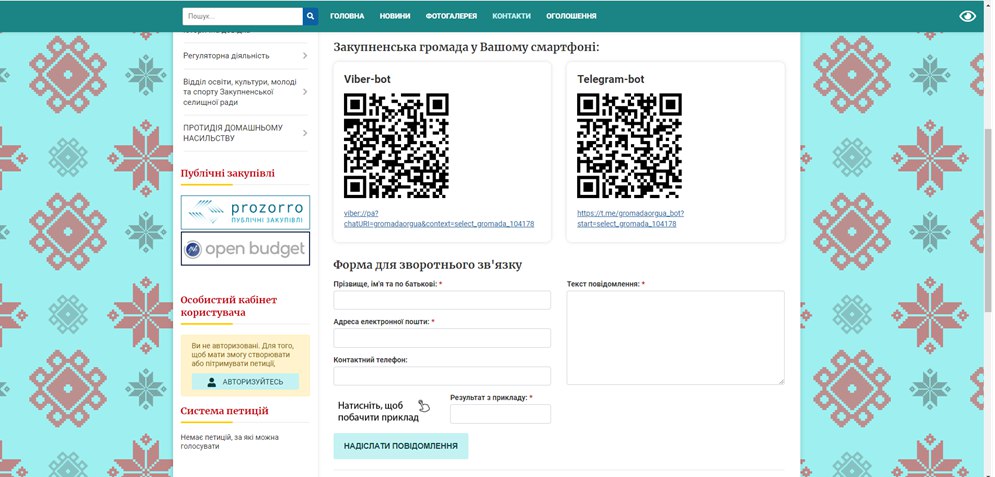The image size is (995, 477).
Task: Click the search input field
Action: pos(242,16)
